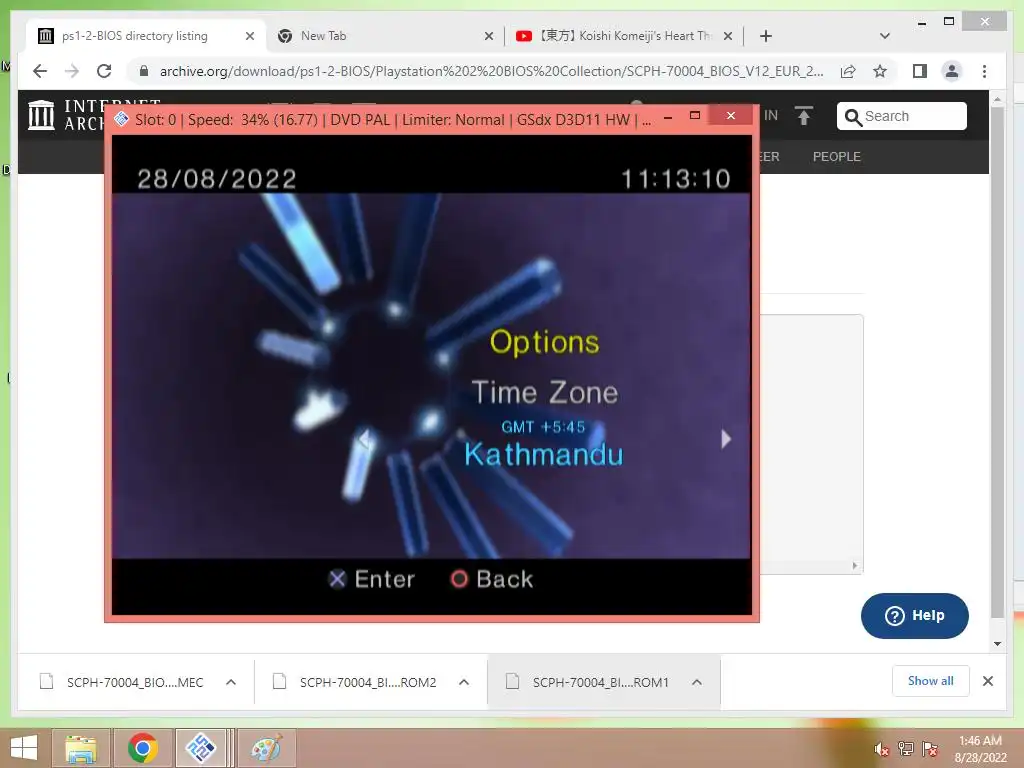
Task: Close the PCSX2 emulator window
Action: [x=731, y=116]
